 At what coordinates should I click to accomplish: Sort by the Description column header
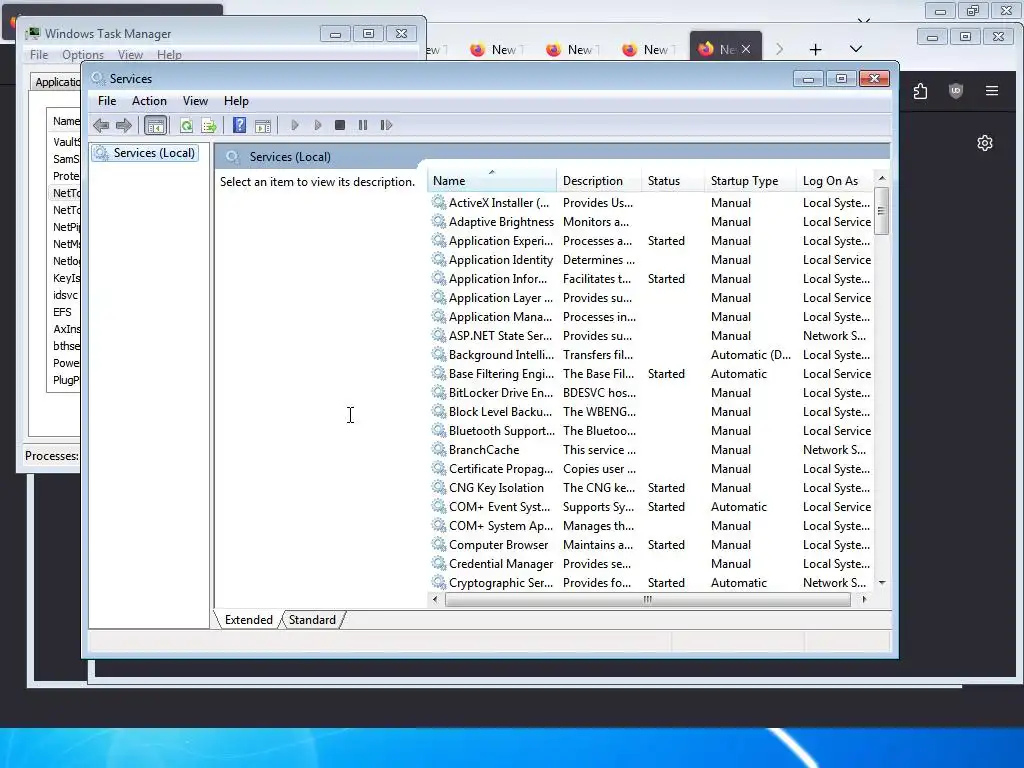600,181
